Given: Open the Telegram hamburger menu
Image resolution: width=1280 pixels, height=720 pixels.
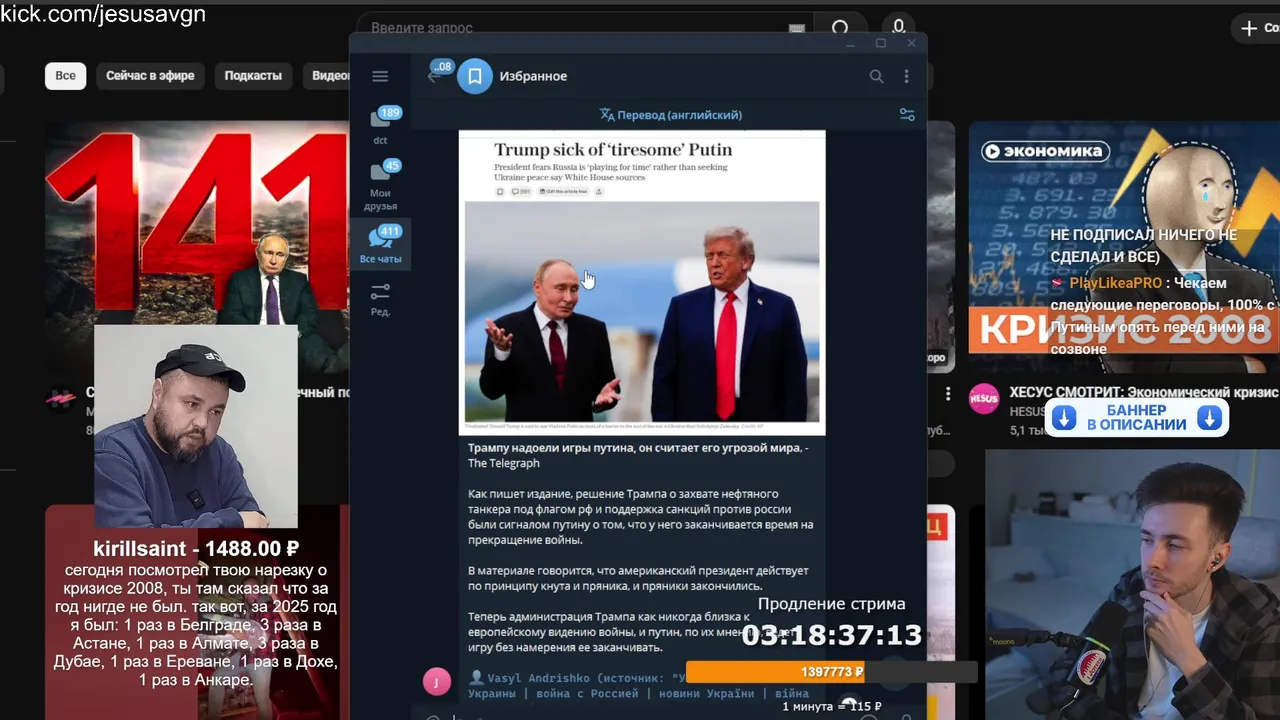Looking at the screenshot, I should pyautogui.click(x=380, y=76).
